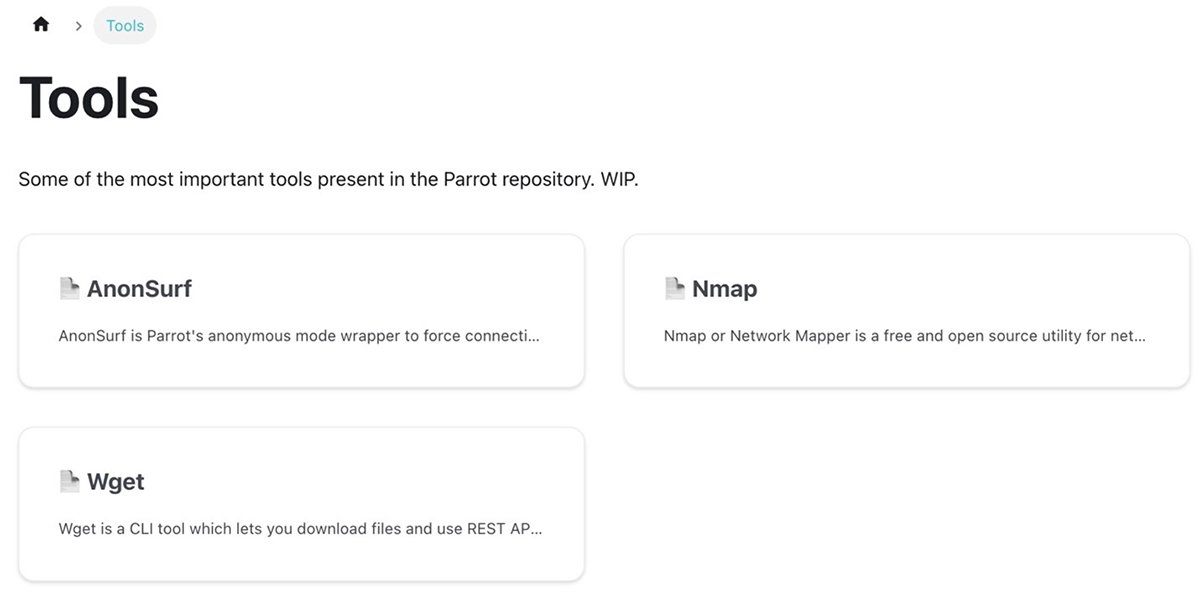Click the truncated ellipsis of AnonSurf description

534,337
